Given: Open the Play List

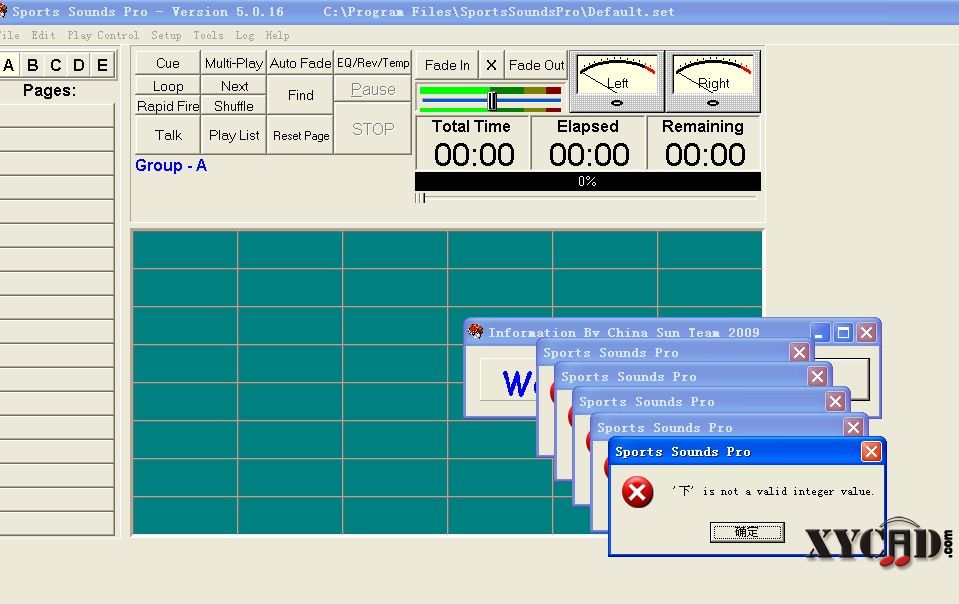Looking at the screenshot, I should [234, 135].
